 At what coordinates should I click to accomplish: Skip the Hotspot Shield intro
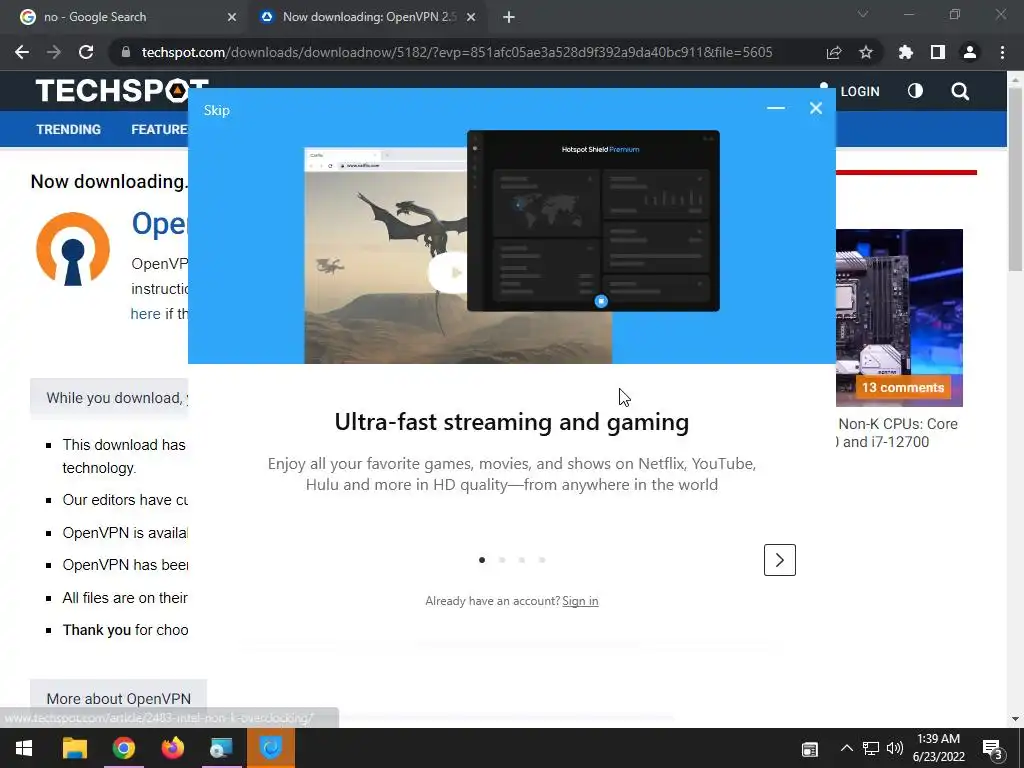coord(216,110)
